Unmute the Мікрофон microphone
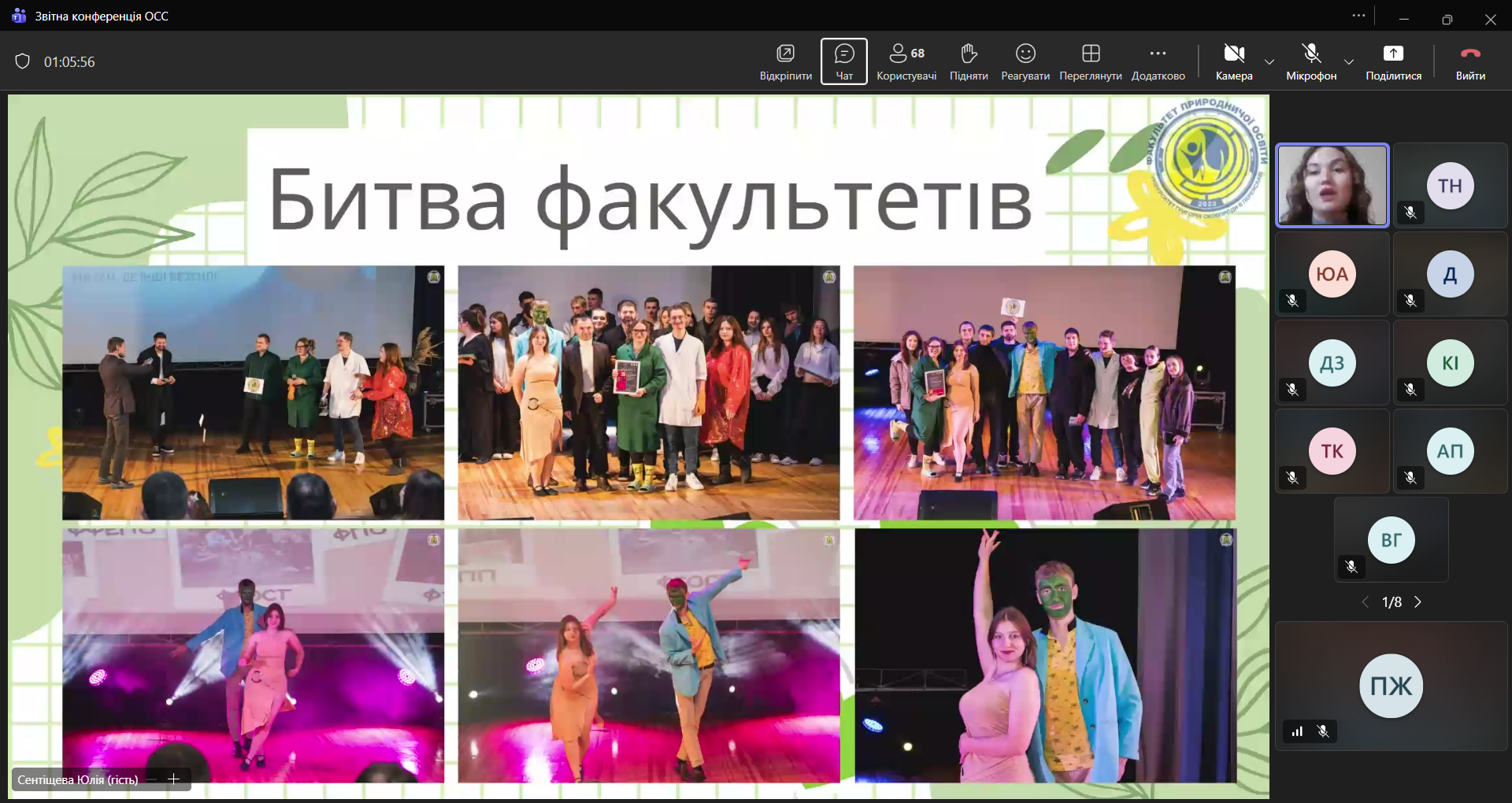 tap(1311, 61)
